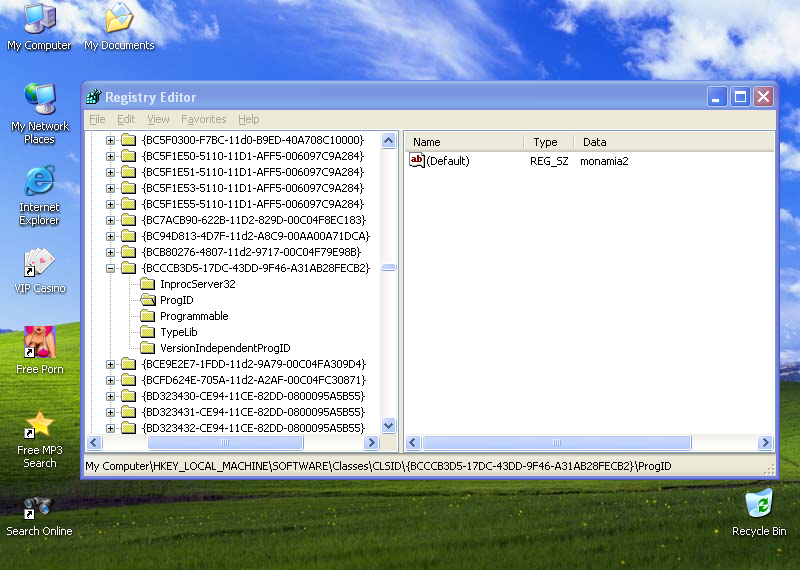Sort values by the Name column header
The image size is (800, 570).
[x=465, y=142]
